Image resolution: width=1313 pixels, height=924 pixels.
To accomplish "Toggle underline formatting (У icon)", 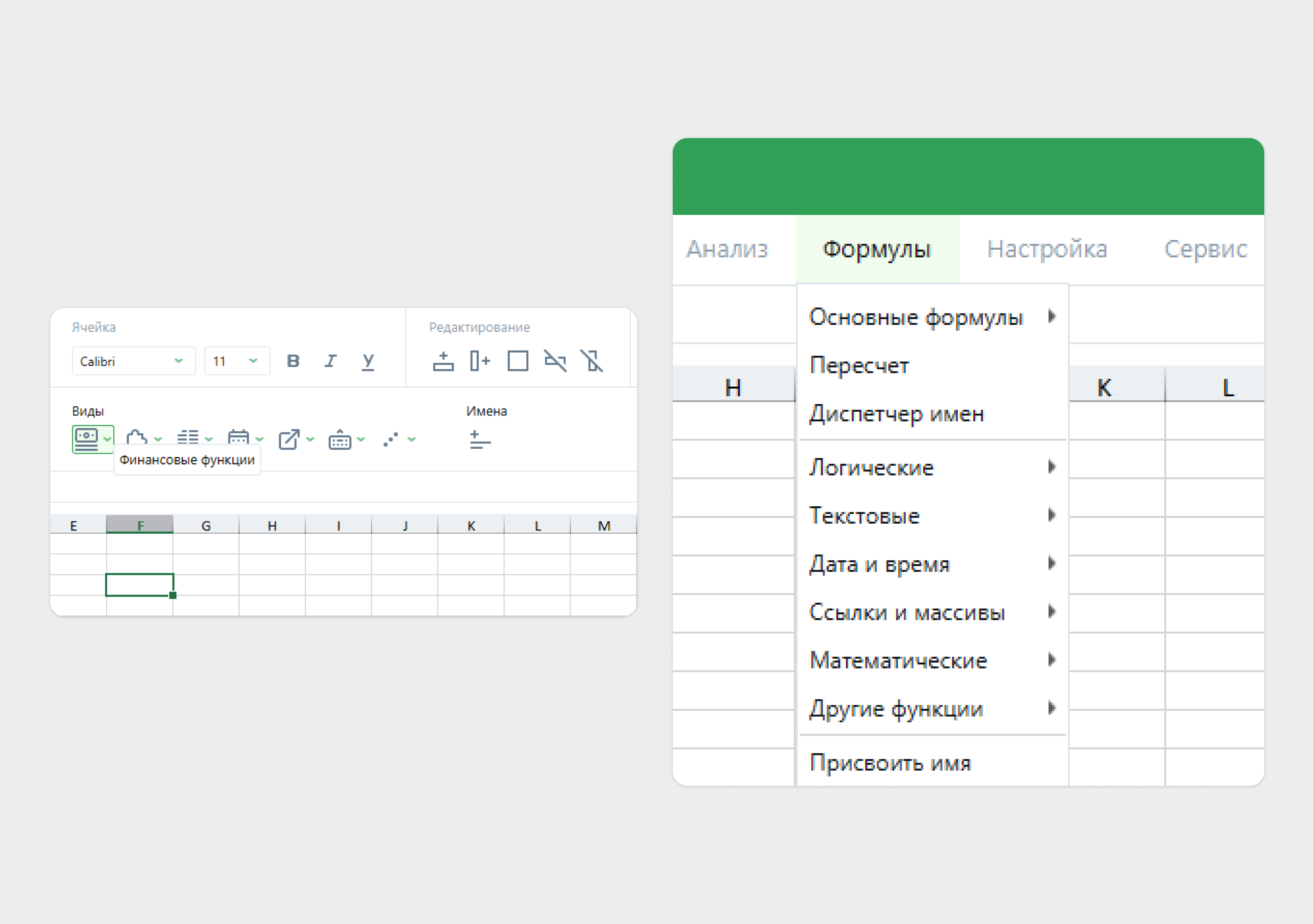I will click(x=368, y=362).
